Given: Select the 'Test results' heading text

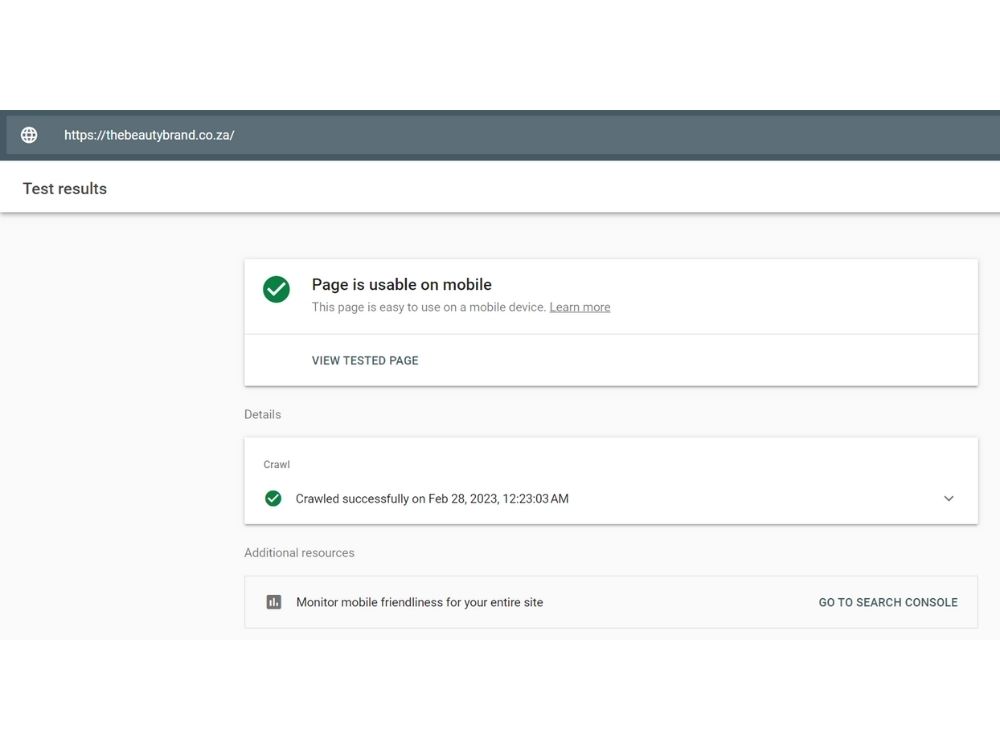Looking at the screenshot, I should (x=65, y=189).
